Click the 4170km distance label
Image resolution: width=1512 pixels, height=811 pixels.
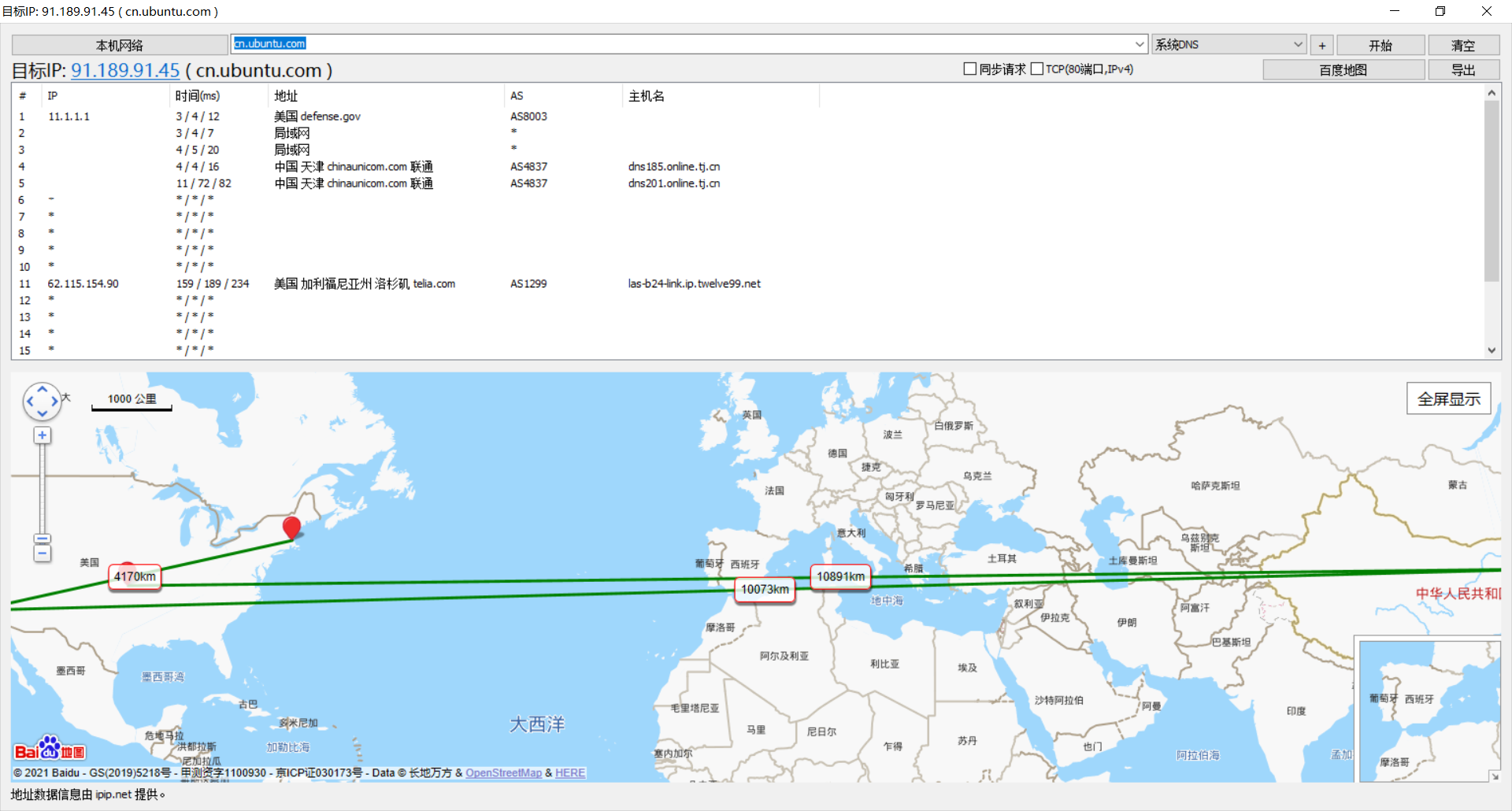(135, 576)
